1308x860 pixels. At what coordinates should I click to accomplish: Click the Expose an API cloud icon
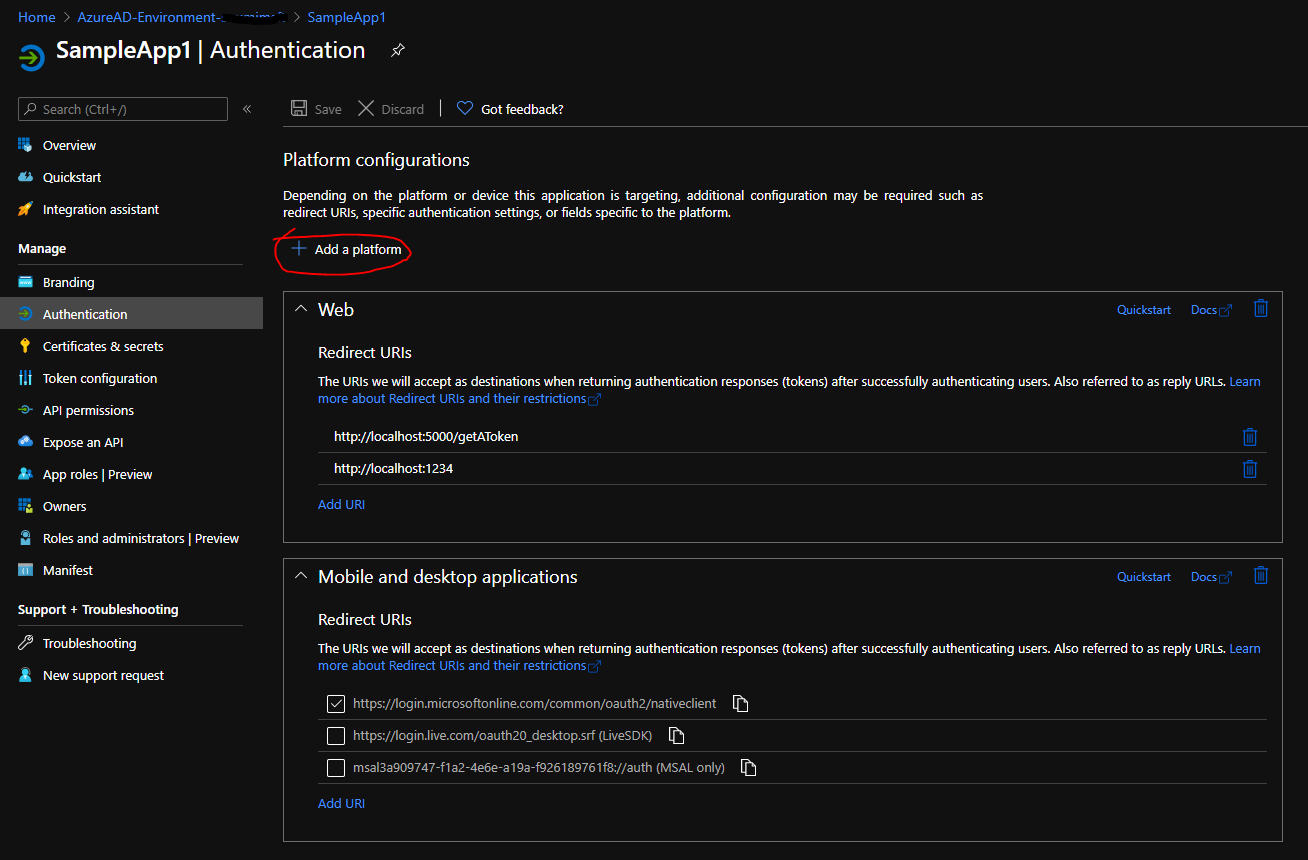pos(25,442)
